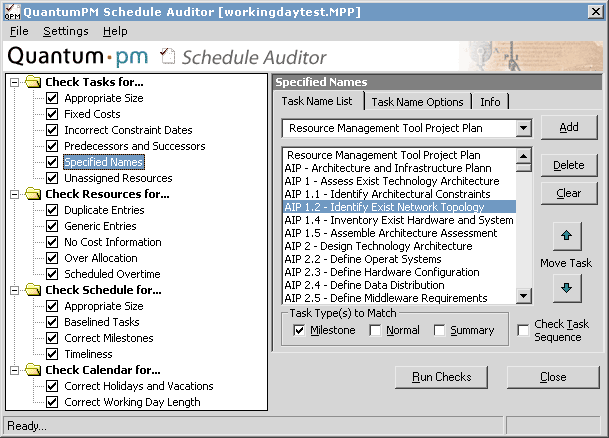Uncheck Appropriate Size under Check Tasks
The image size is (609, 438).
(x=52, y=98)
